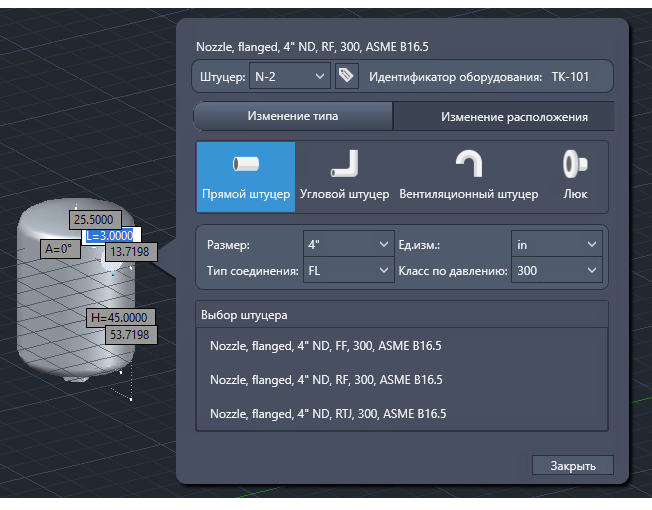652x510 pixels.
Task: Click the H=45.0000 dimension field
Action: pos(121,318)
